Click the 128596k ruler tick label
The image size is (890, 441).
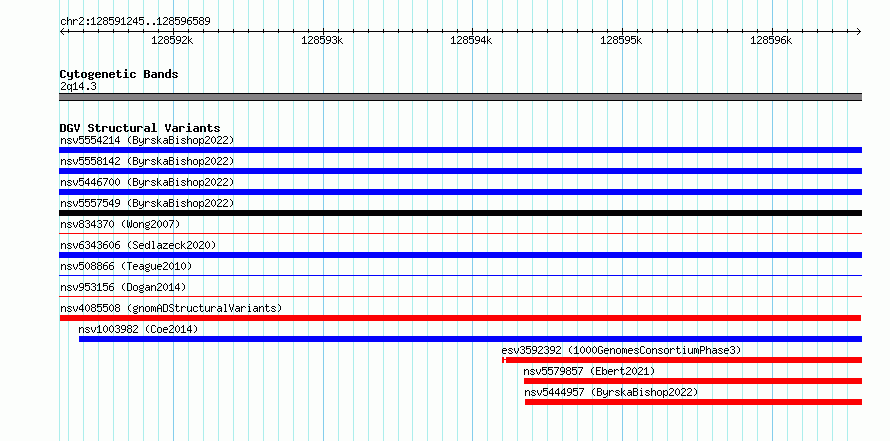(x=771, y=40)
